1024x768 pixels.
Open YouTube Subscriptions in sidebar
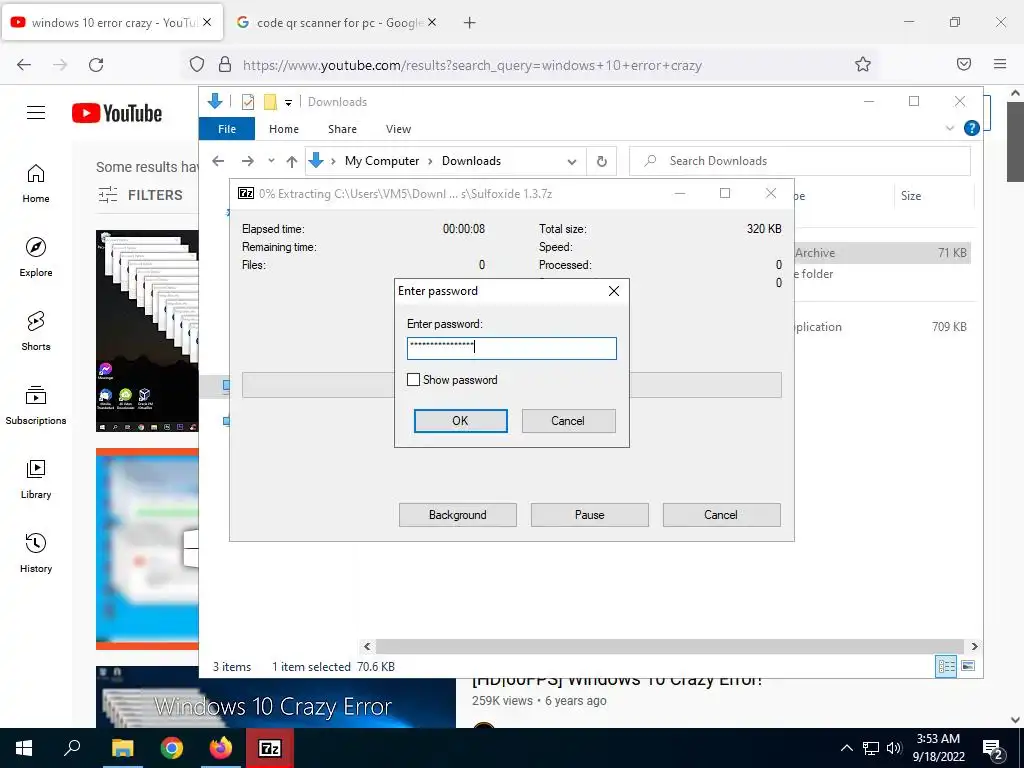coord(36,406)
